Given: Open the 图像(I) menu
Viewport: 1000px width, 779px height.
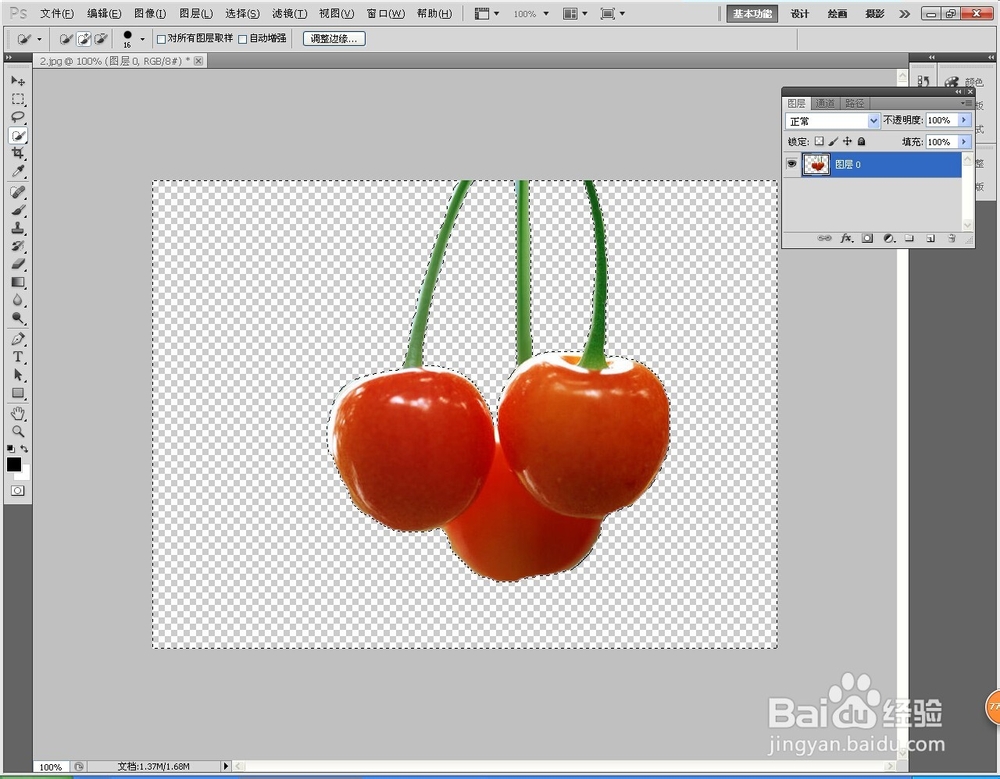Looking at the screenshot, I should point(151,13).
